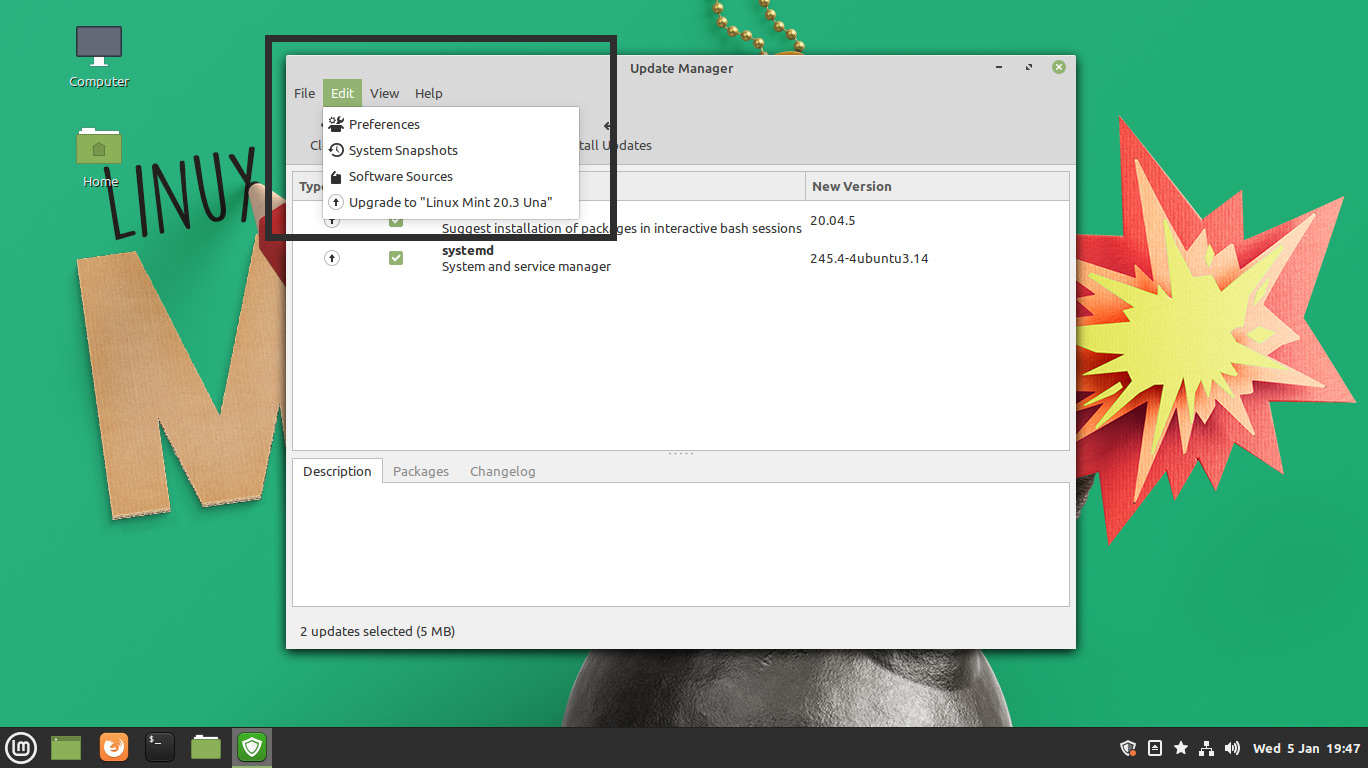This screenshot has width=1368, height=768.
Task: Click the Software Sources package icon
Action: point(336,177)
